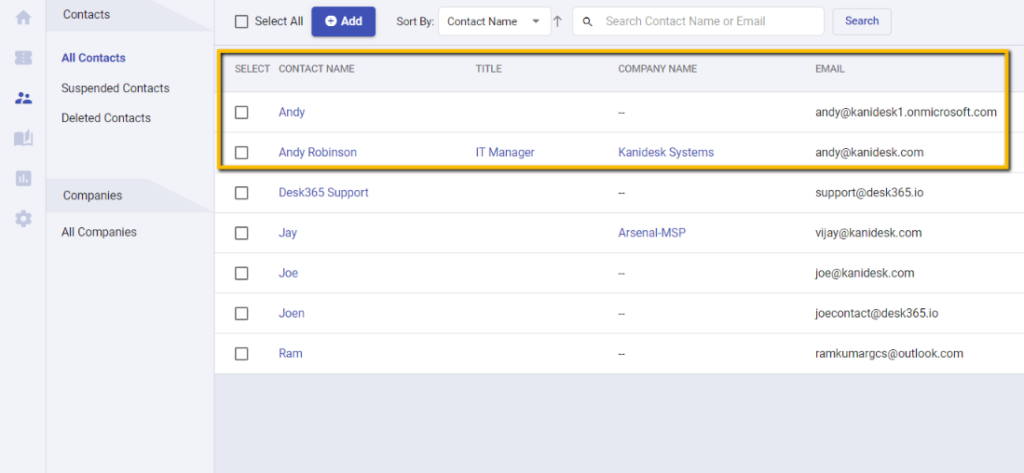Click the COMPANY NAME column header
Viewport: 1024px width, 473px height.
(658, 69)
